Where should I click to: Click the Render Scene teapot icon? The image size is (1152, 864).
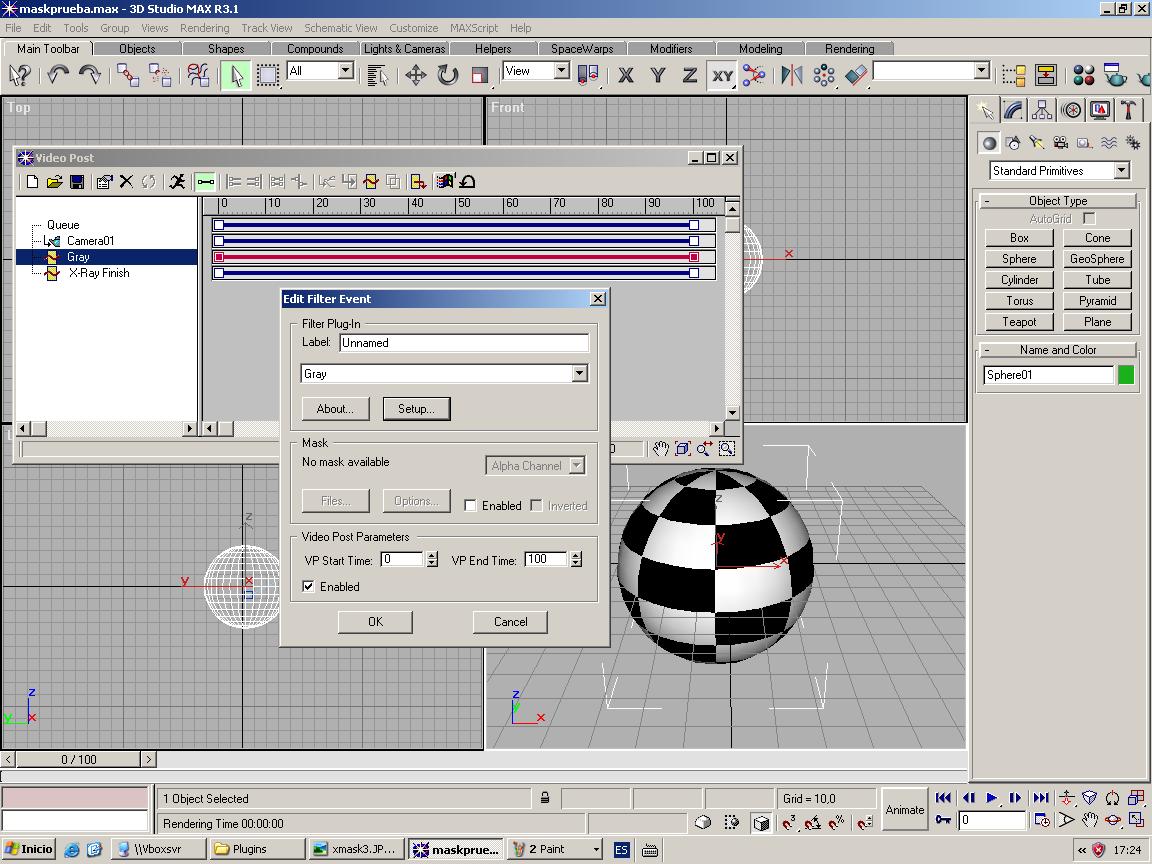point(1114,75)
